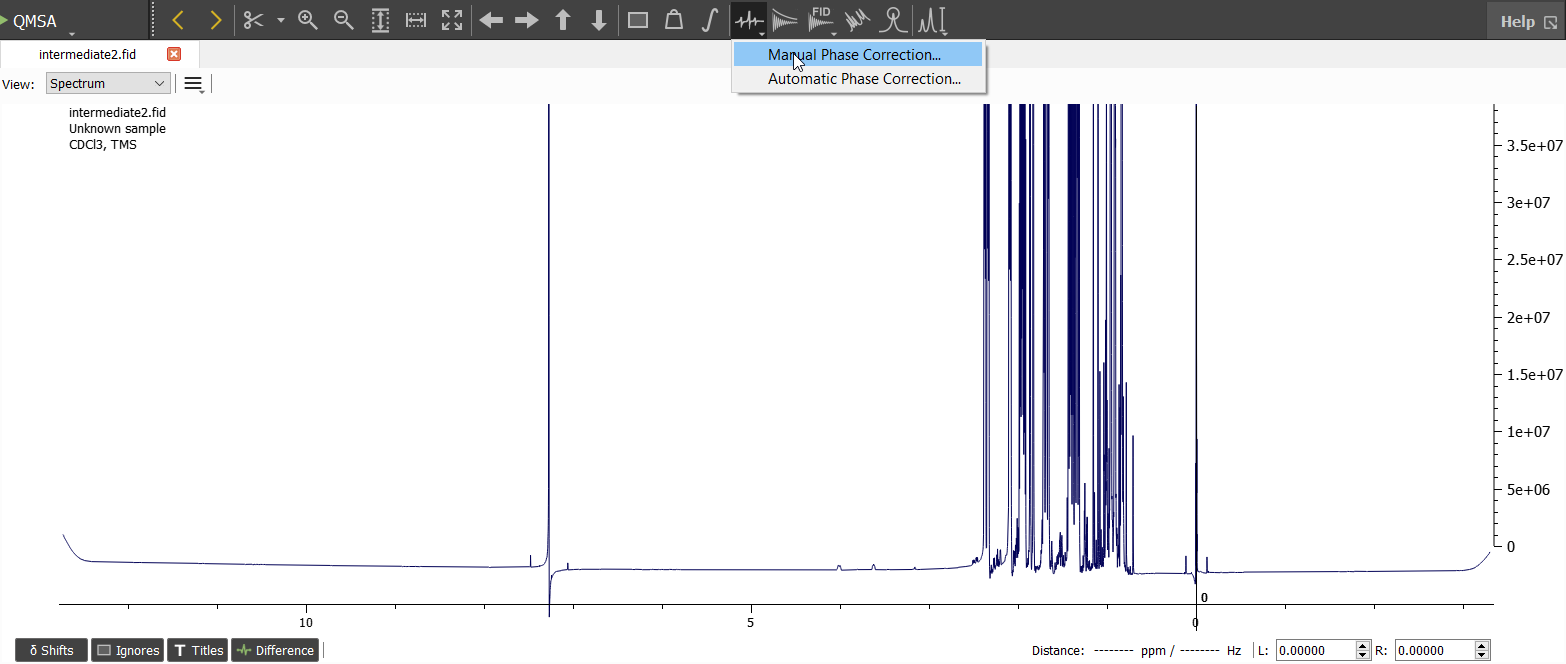Click the decaying signal apodization icon
Viewport: 1566px width, 664px height.
click(x=785, y=20)
